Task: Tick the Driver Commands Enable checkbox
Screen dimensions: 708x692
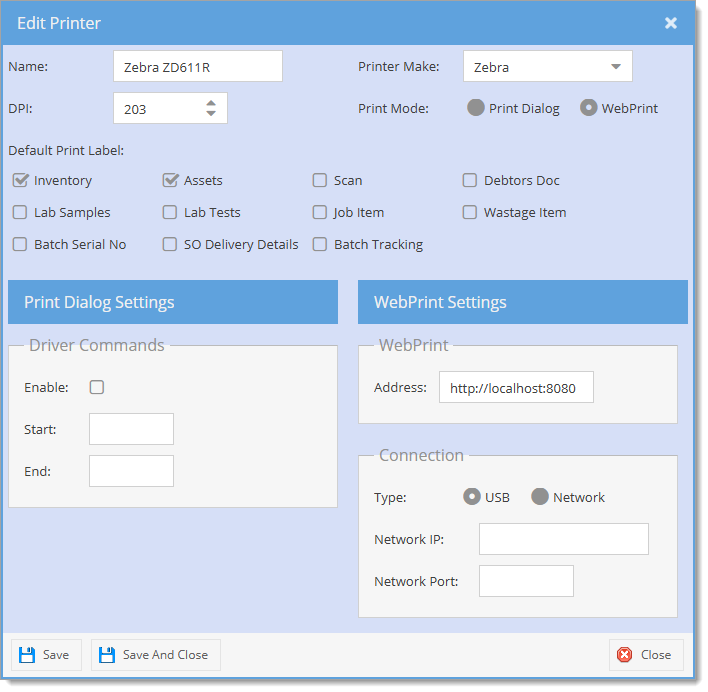Action: tap(97, 387)
